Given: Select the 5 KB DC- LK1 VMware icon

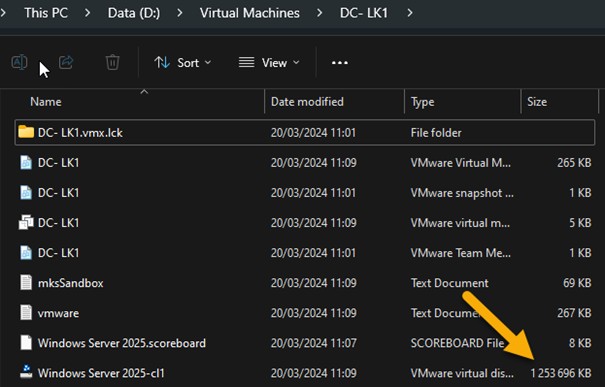Looking at the screenshot, I should [x=26, y=223].
